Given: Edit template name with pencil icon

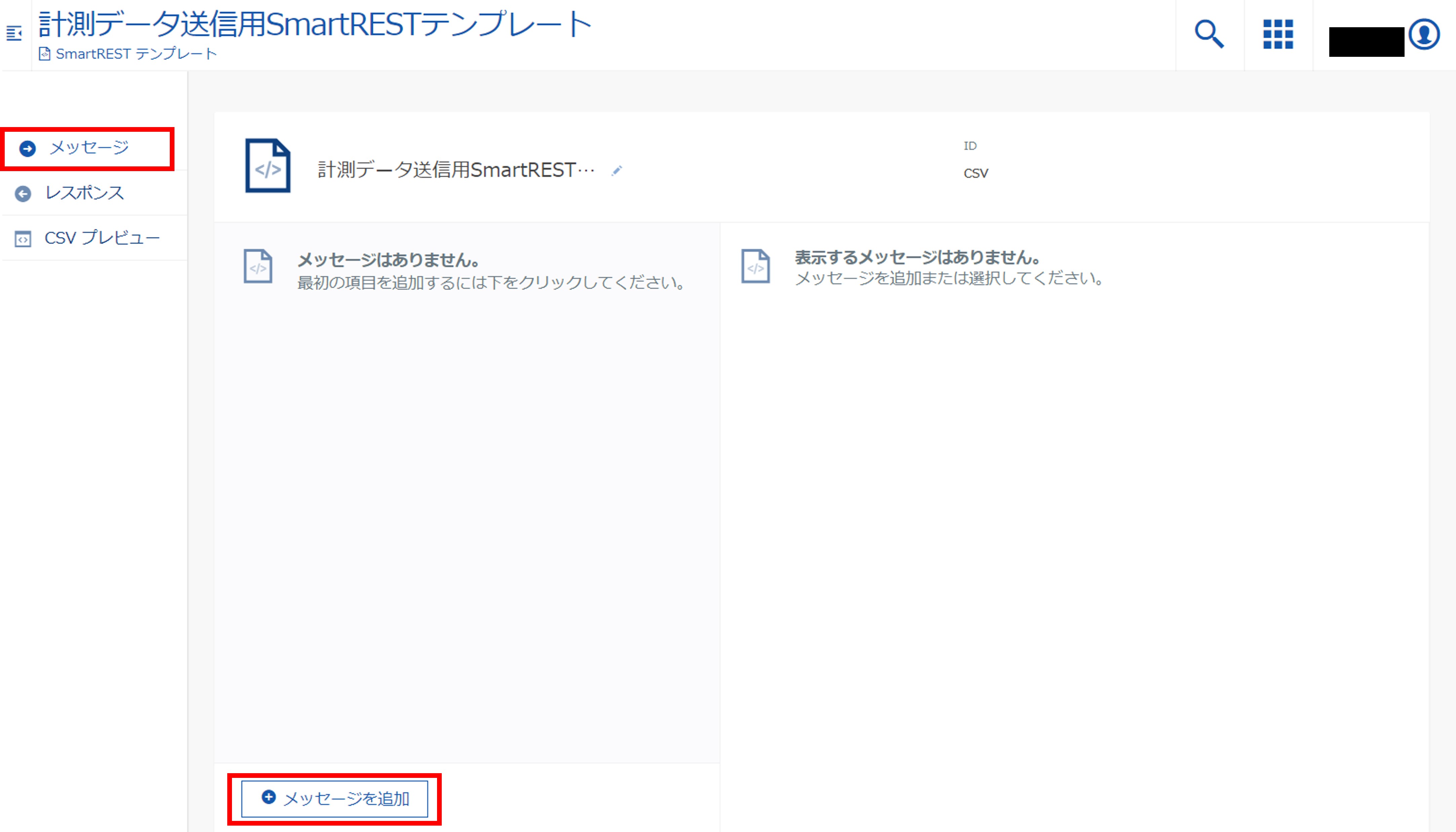Looking at the screenshot, I should pyautogui.click(x=617, y=170).
